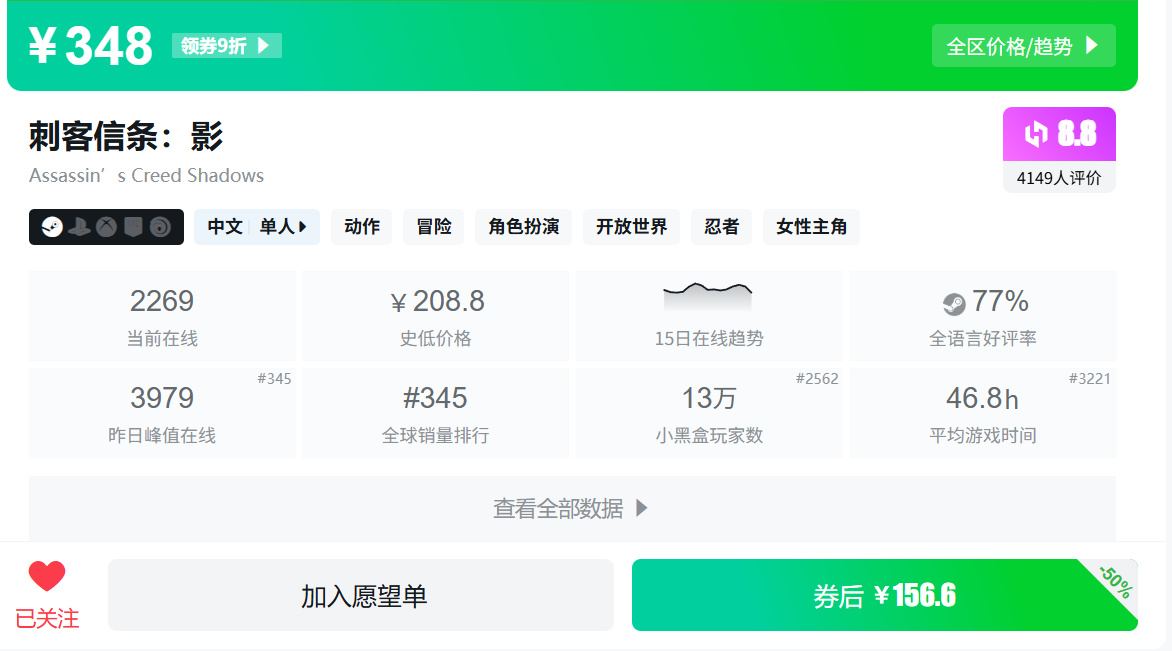The height and width of the screenshot is (651, 1172).
Task: Open 全区价格/趋势 price trend
Action: 1023,46
